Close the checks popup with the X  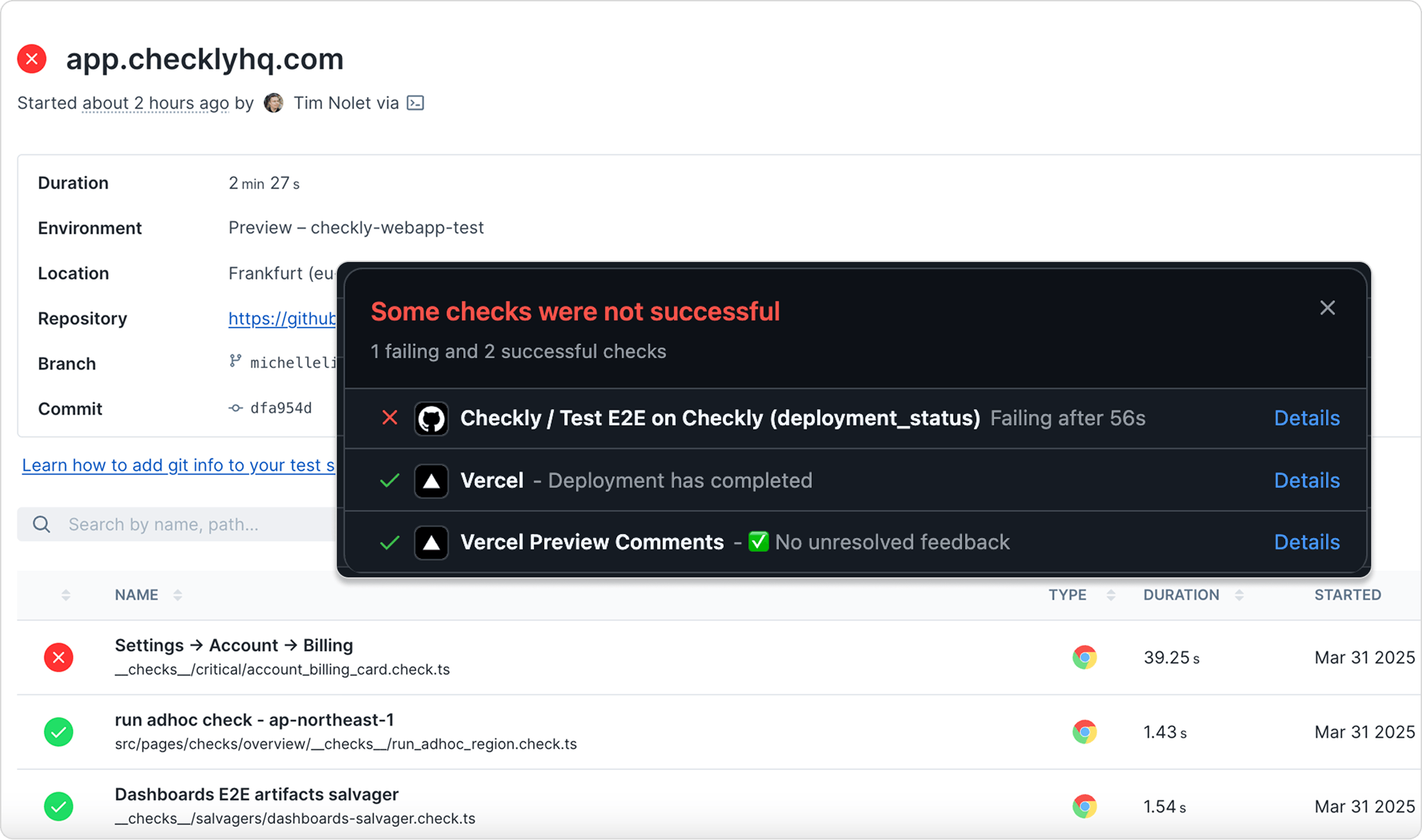[1327, 307]
